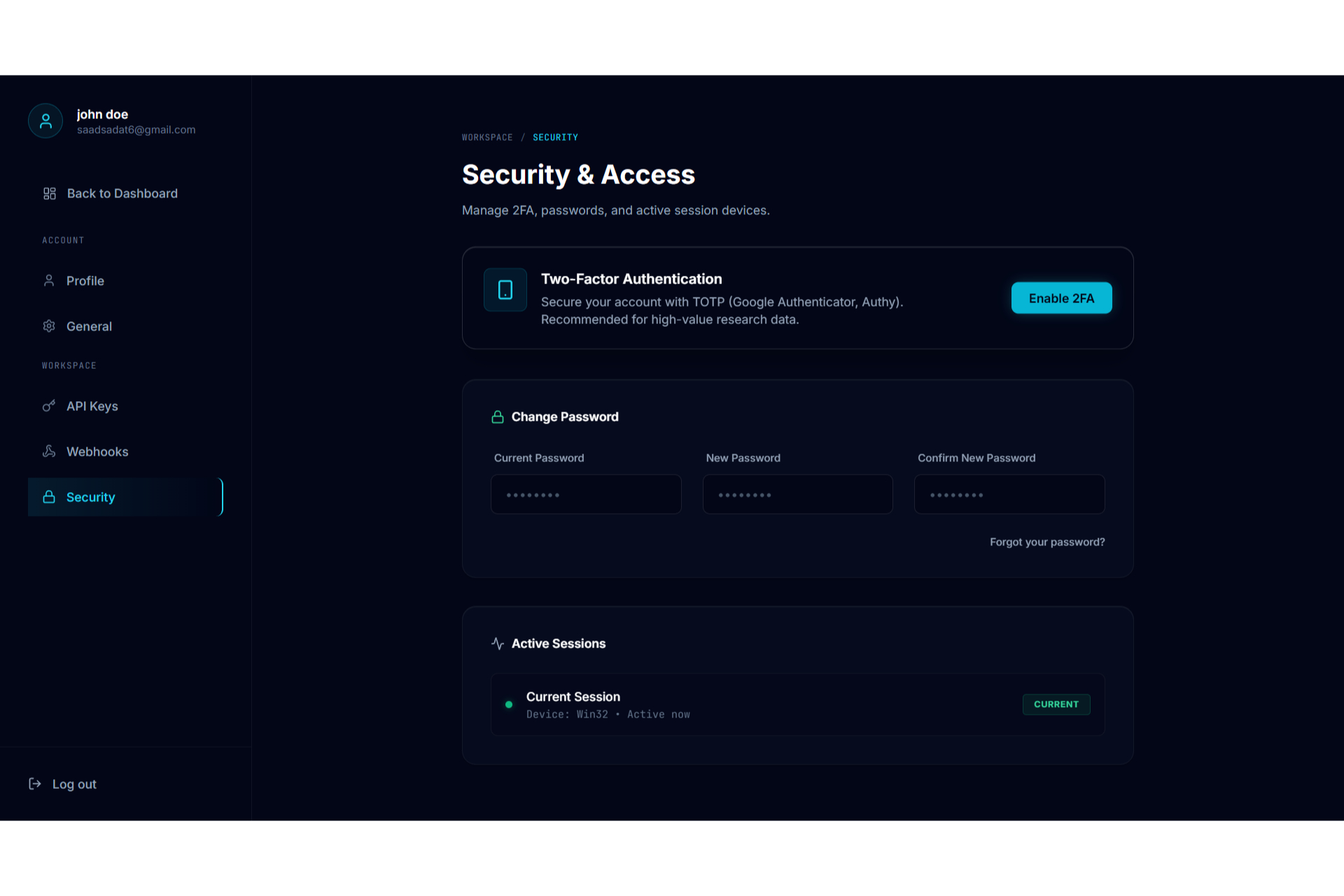Click the General gear icon

[49, 326]
